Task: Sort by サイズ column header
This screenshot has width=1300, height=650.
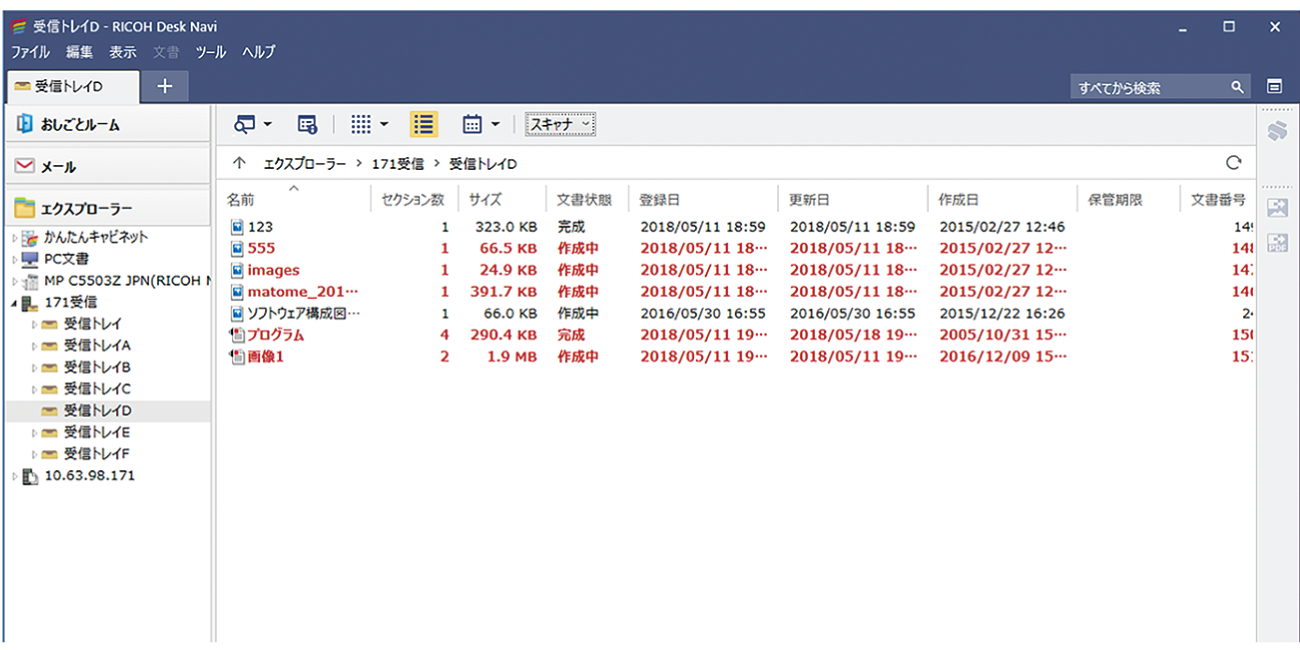Action: click(502, 199)
